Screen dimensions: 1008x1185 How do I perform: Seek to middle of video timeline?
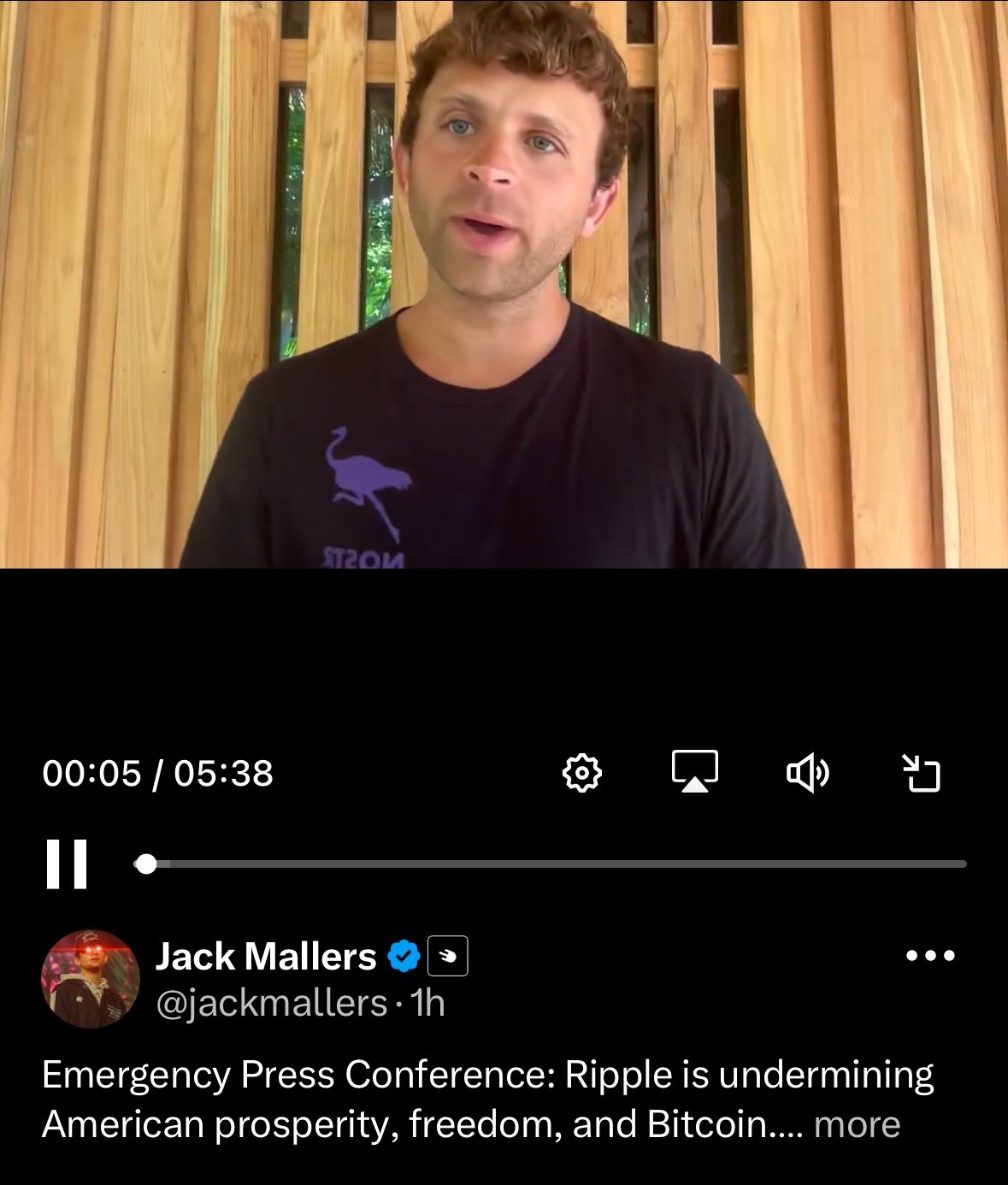pyautogui.click(x=551, y=864)
